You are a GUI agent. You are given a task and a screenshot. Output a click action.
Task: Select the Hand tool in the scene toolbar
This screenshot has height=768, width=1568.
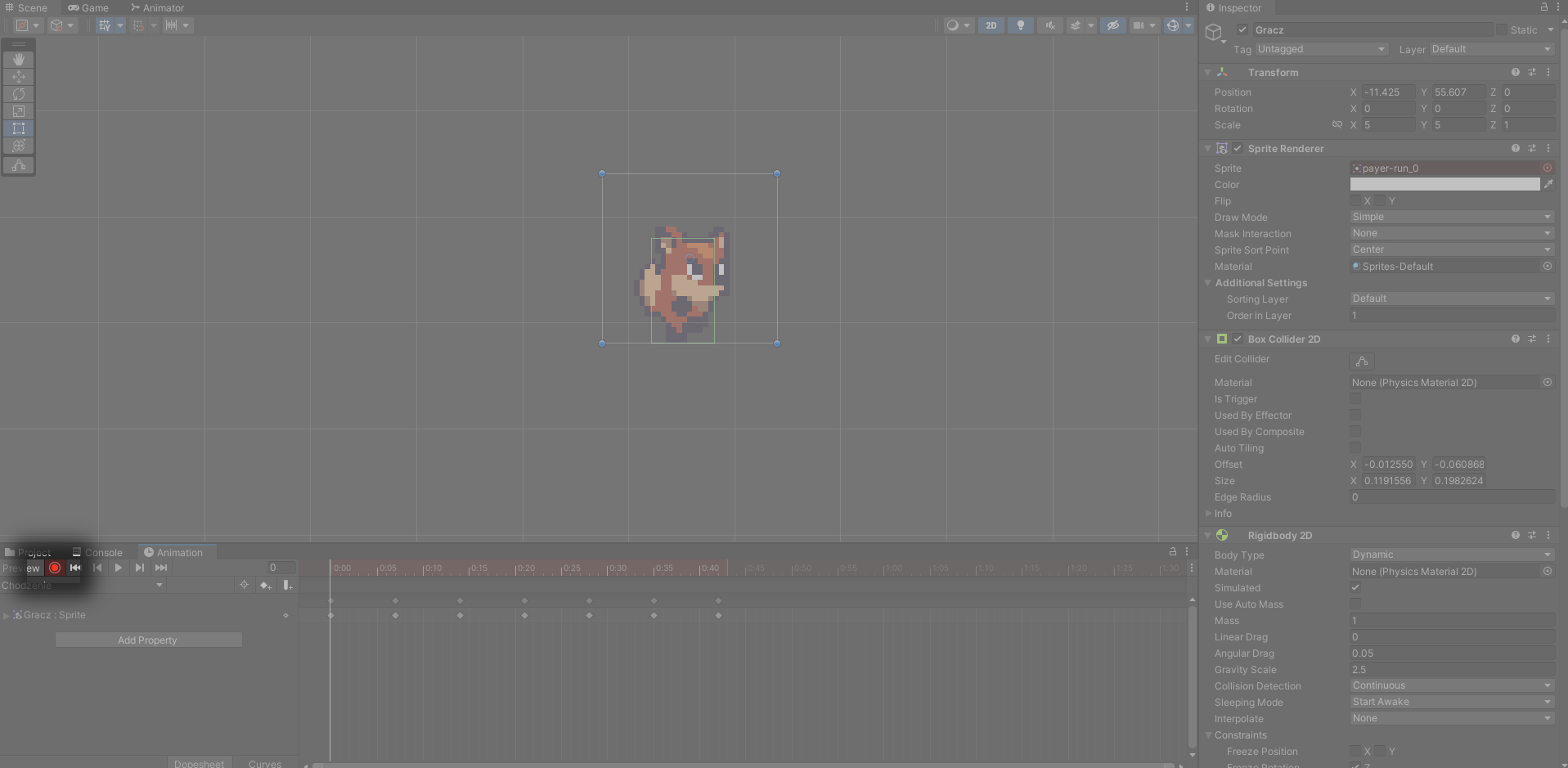[18, 59]
